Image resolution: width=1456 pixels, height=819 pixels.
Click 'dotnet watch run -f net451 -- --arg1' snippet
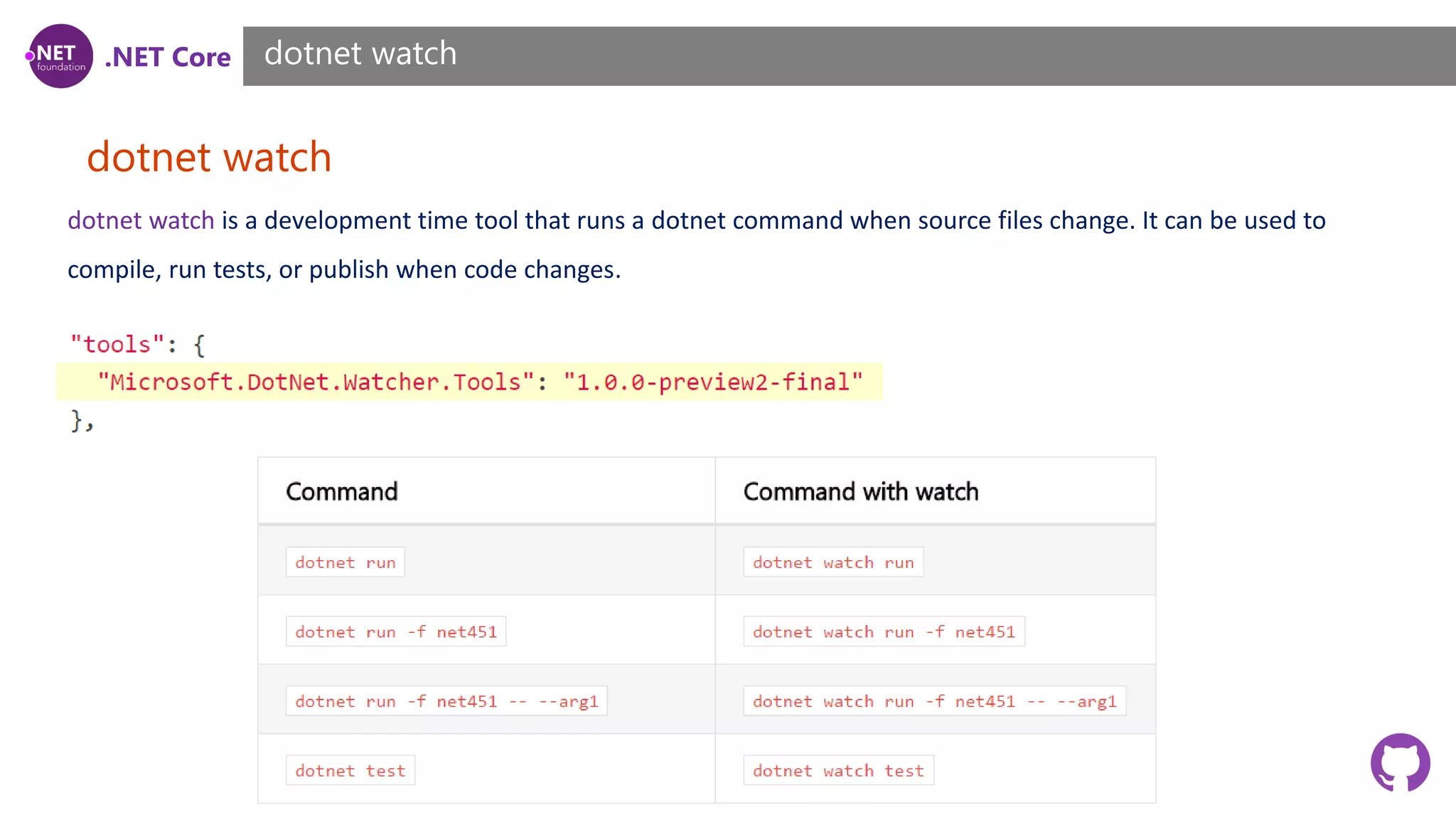[x=933, y=701]
